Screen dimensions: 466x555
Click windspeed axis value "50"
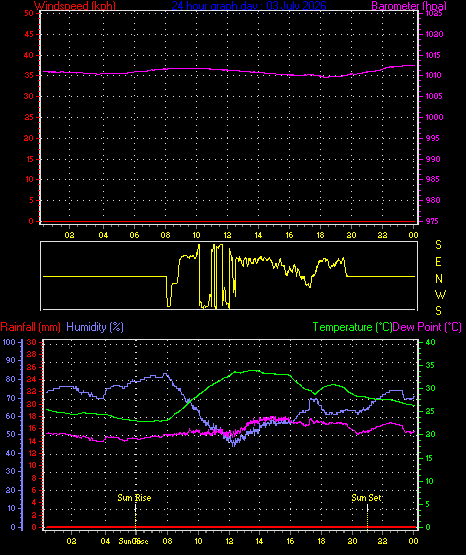click(x=29, y=13)
